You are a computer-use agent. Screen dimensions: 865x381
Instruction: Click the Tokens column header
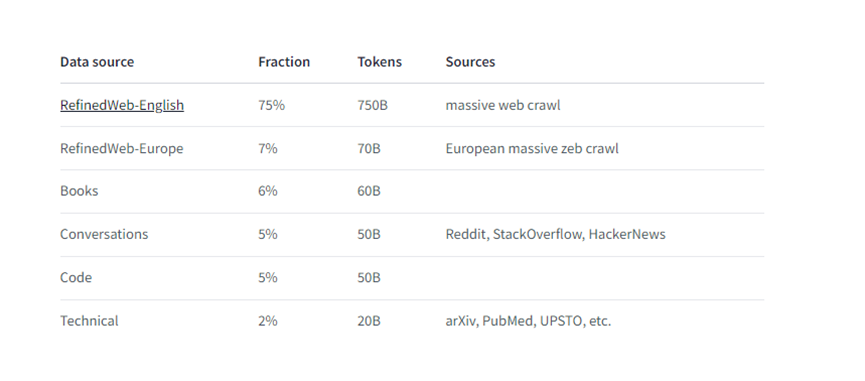coord(380,62)
